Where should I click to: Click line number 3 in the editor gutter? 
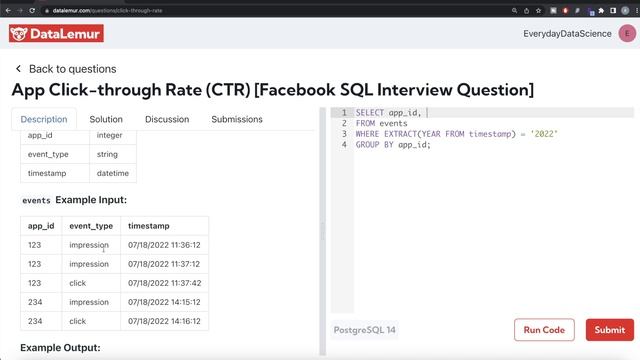point(344,134)
